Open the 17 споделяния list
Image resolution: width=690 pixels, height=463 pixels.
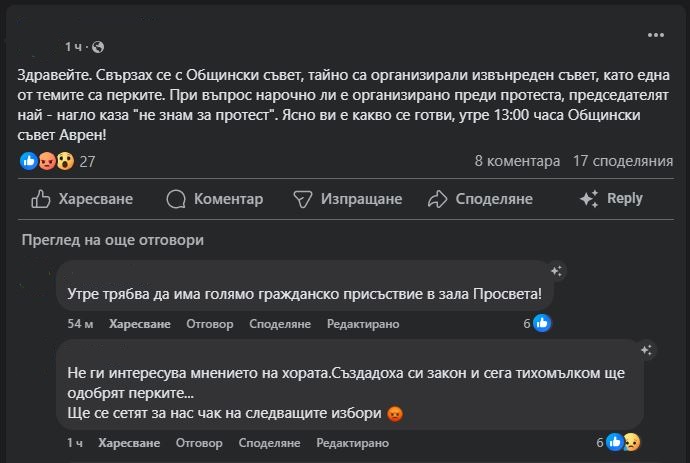tap(623, 160)
